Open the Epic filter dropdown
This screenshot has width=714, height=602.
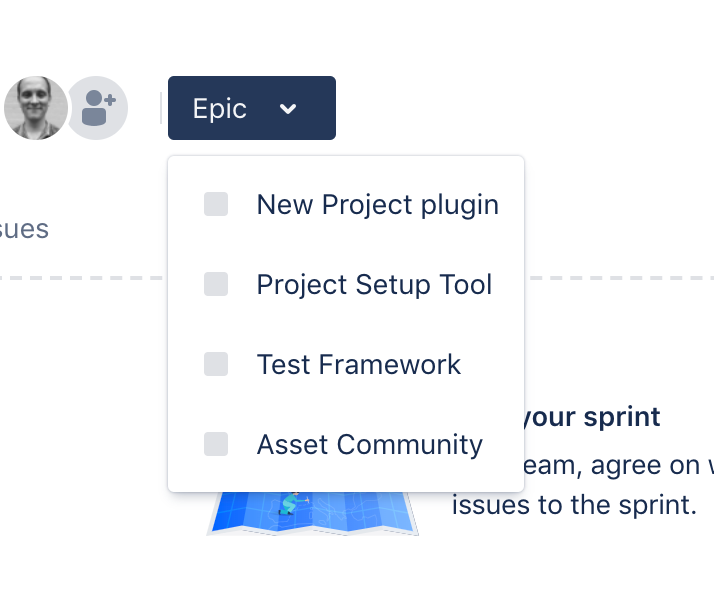[252, 108]
